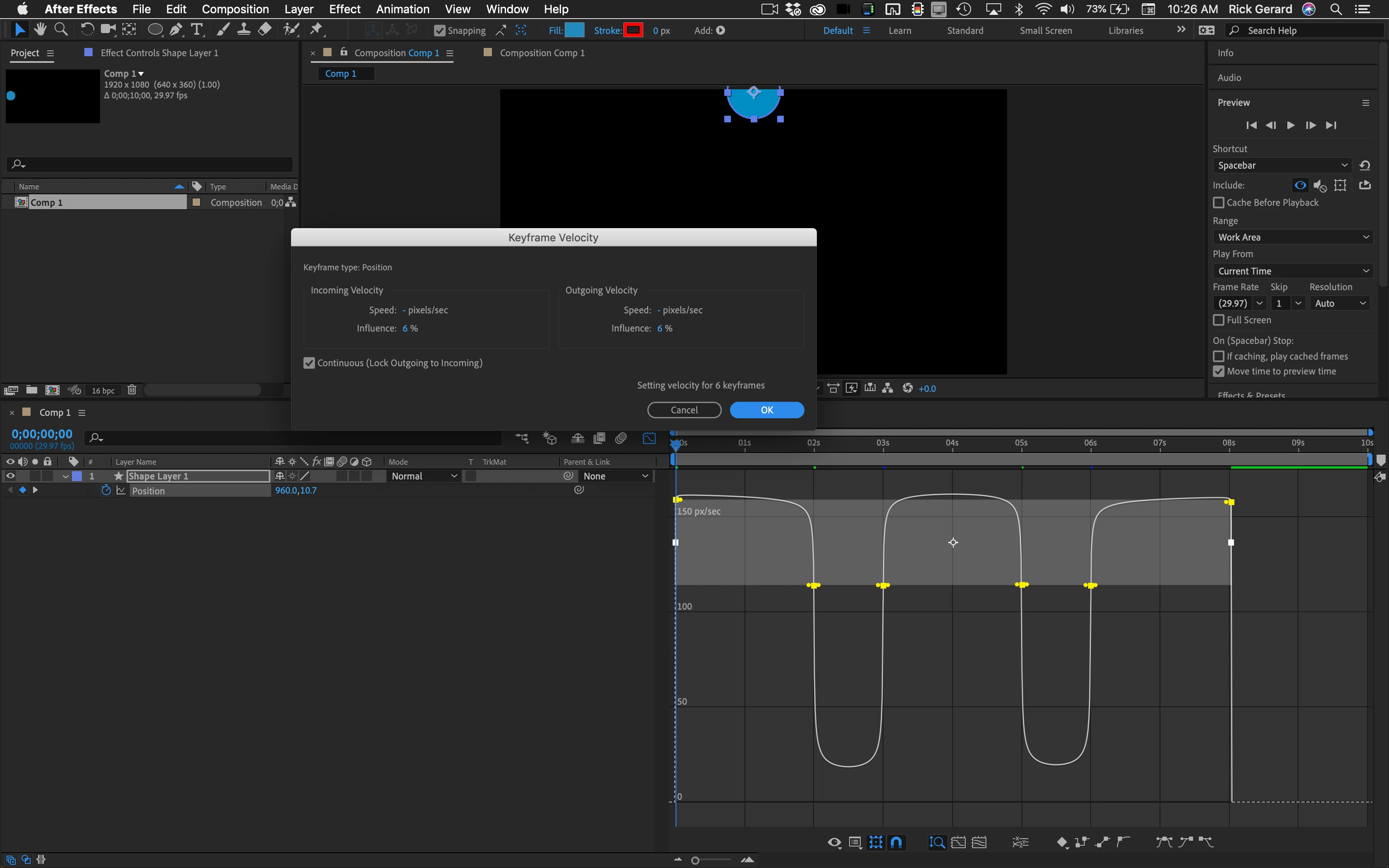Select the Hand tool

click(x=40, y=29)
